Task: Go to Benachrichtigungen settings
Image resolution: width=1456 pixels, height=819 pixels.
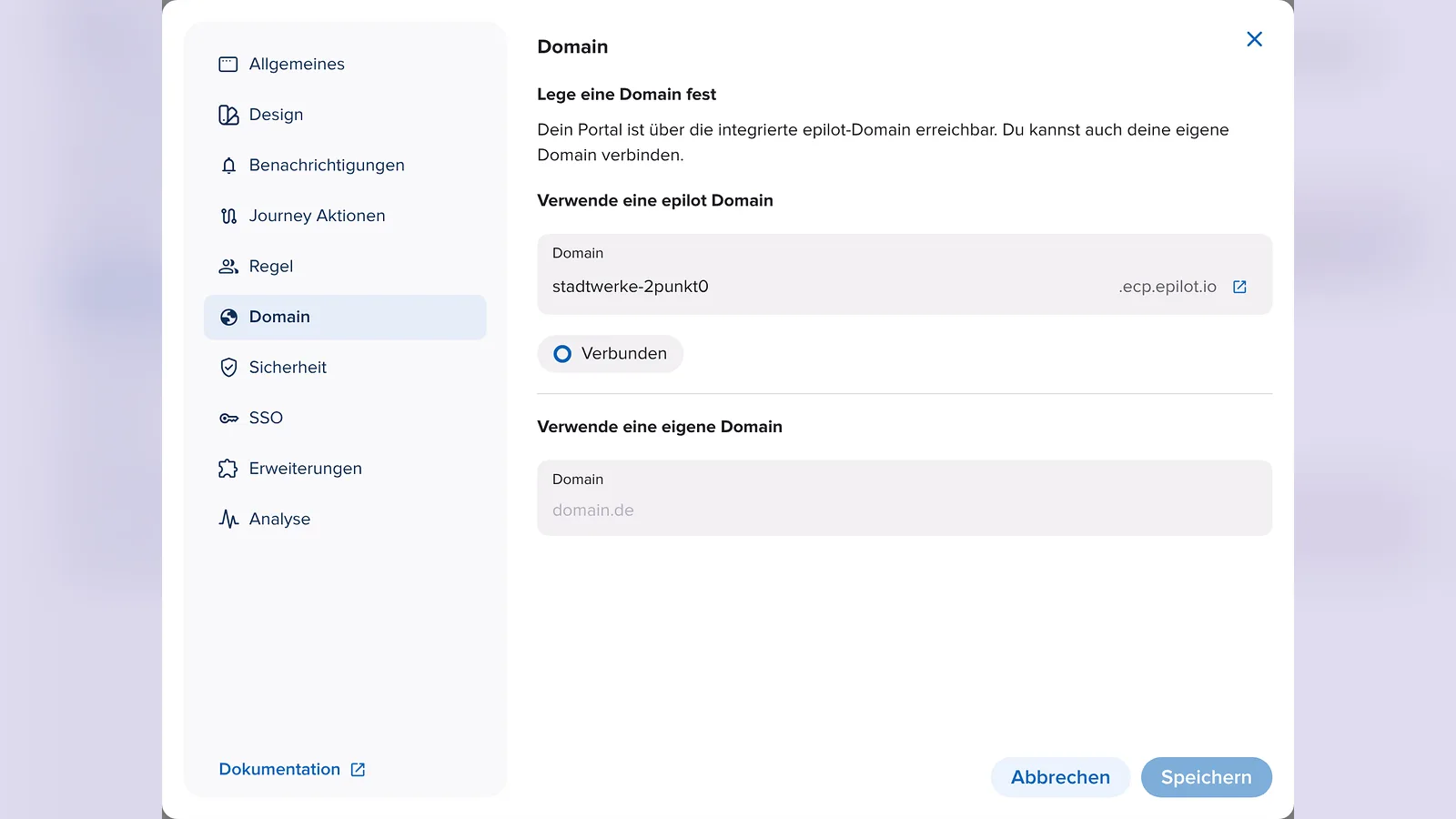Action: 345,166
